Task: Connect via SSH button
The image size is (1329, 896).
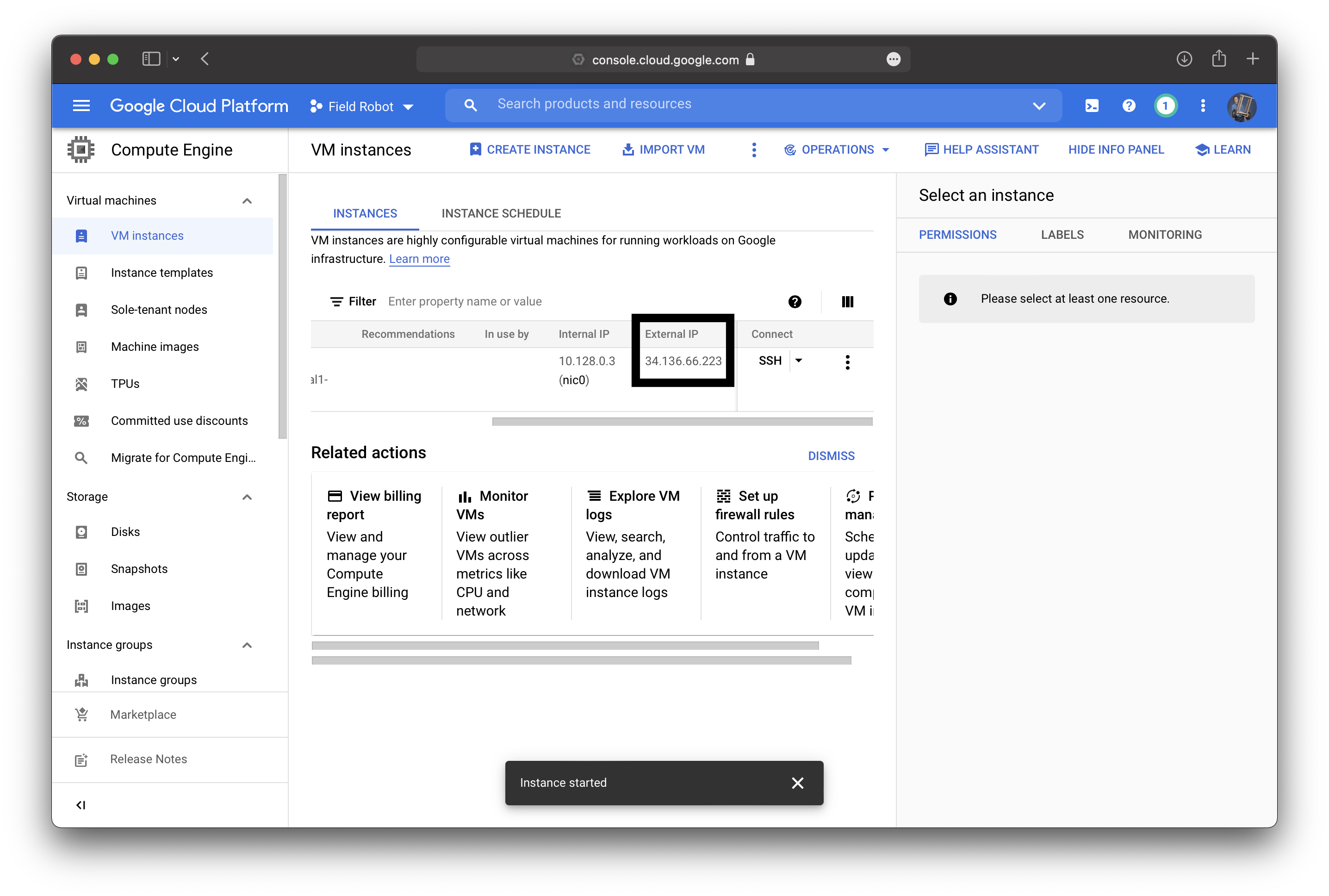Action: click(770, 361)
